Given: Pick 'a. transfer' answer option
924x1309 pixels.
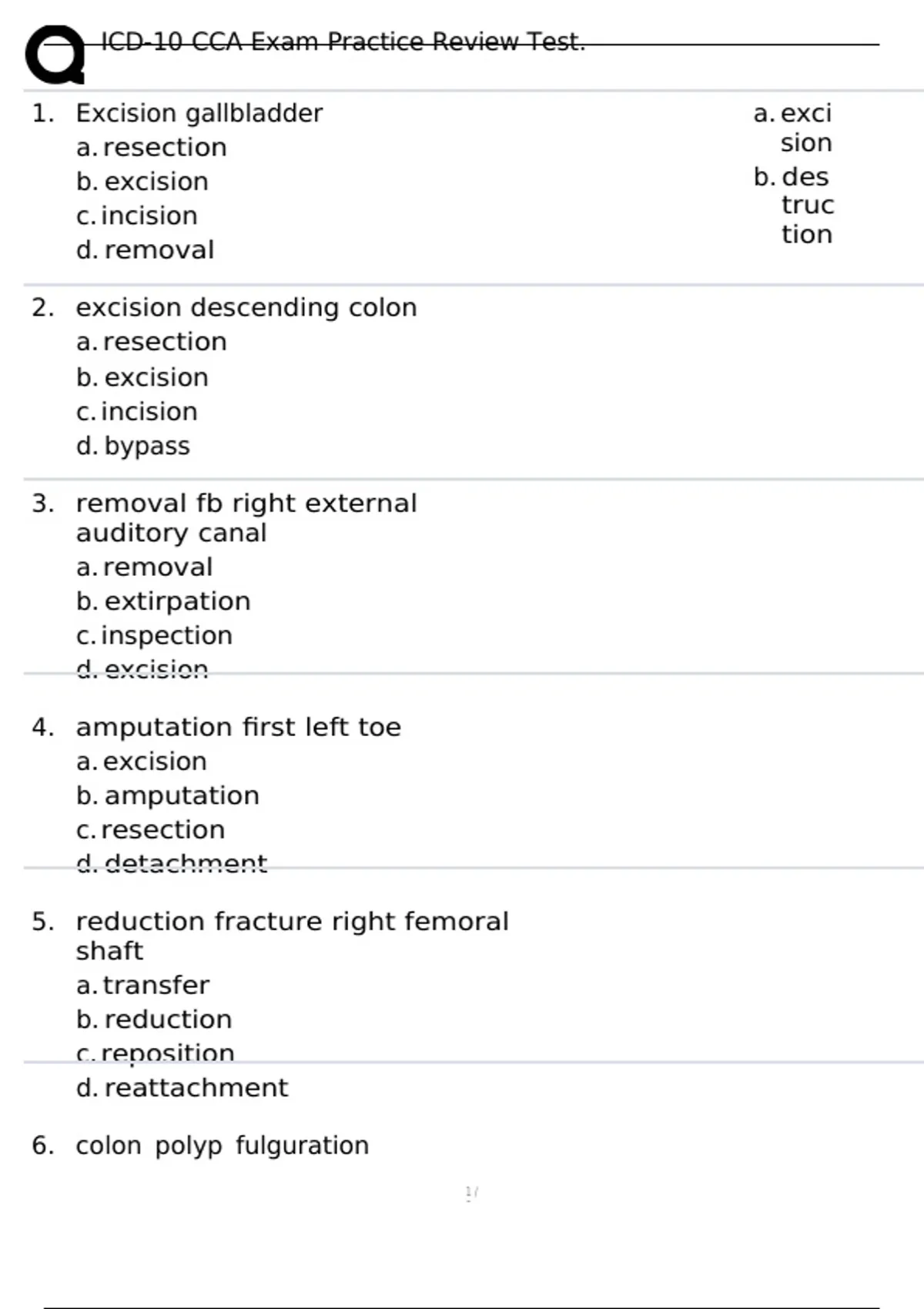Looking at the screenshot, I should point(142,986).
